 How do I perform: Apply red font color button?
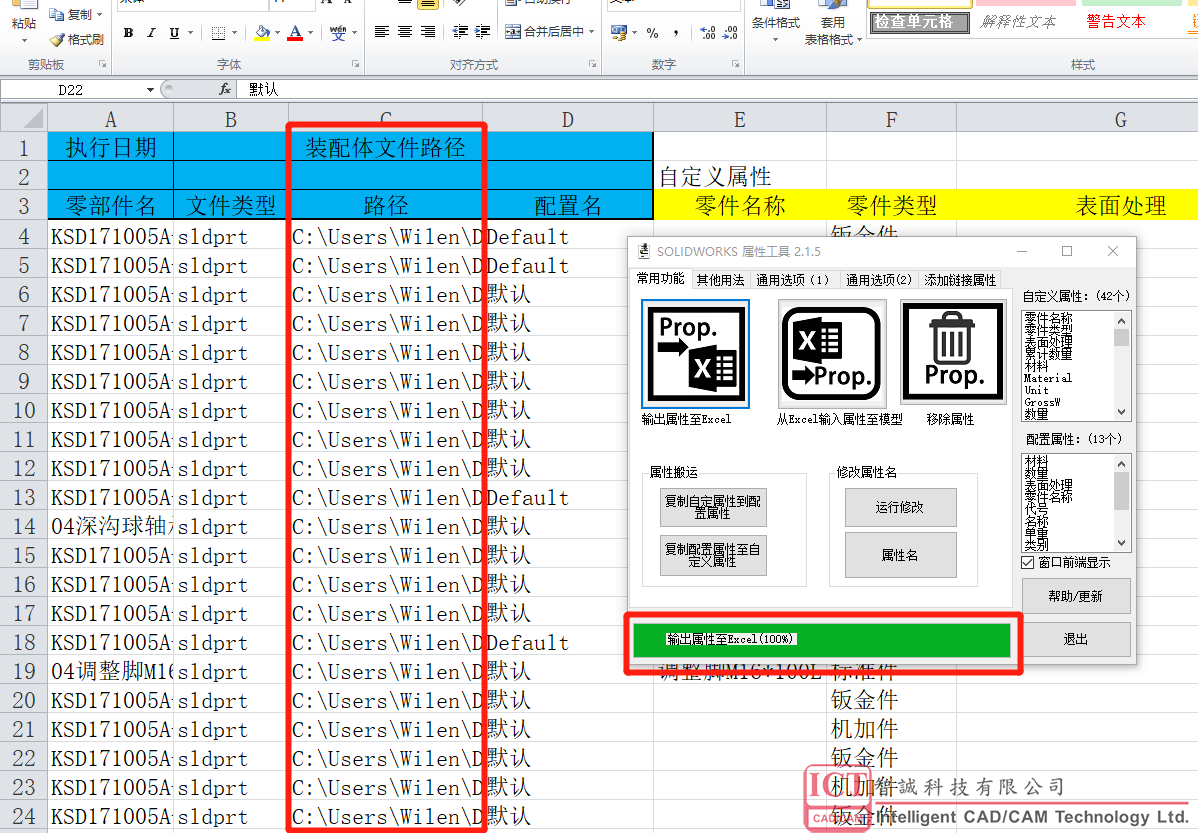pyautogui.click(x=295, y=33)
